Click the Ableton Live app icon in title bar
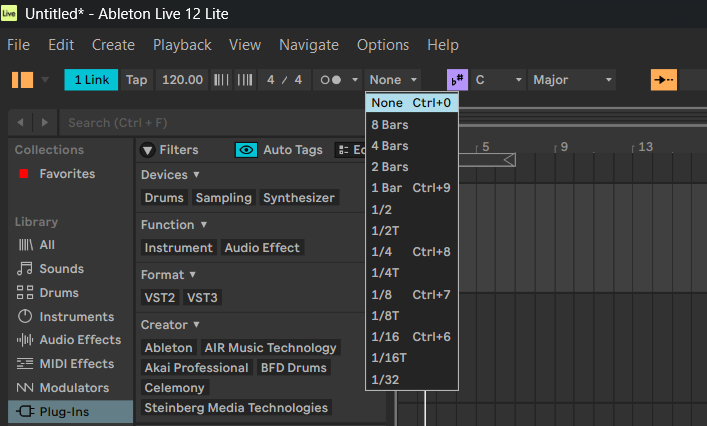707x426 pixels. pos(9,13)
